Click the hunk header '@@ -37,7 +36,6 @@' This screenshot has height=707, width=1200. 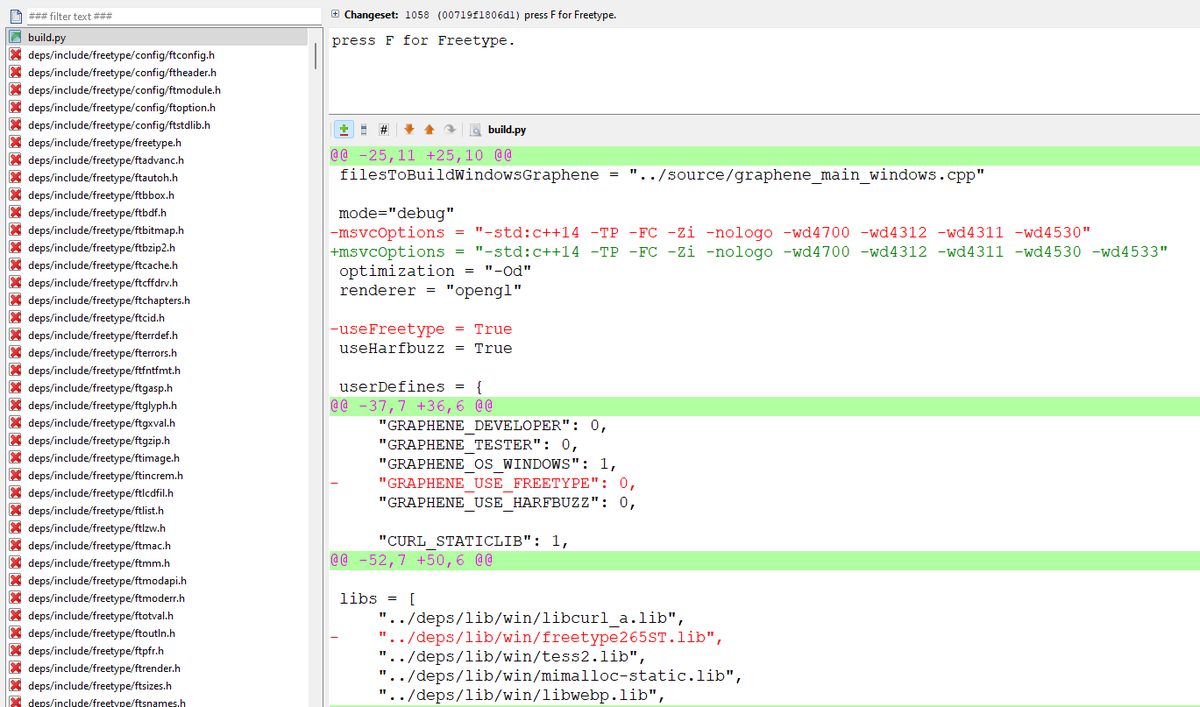click(412, 407)
